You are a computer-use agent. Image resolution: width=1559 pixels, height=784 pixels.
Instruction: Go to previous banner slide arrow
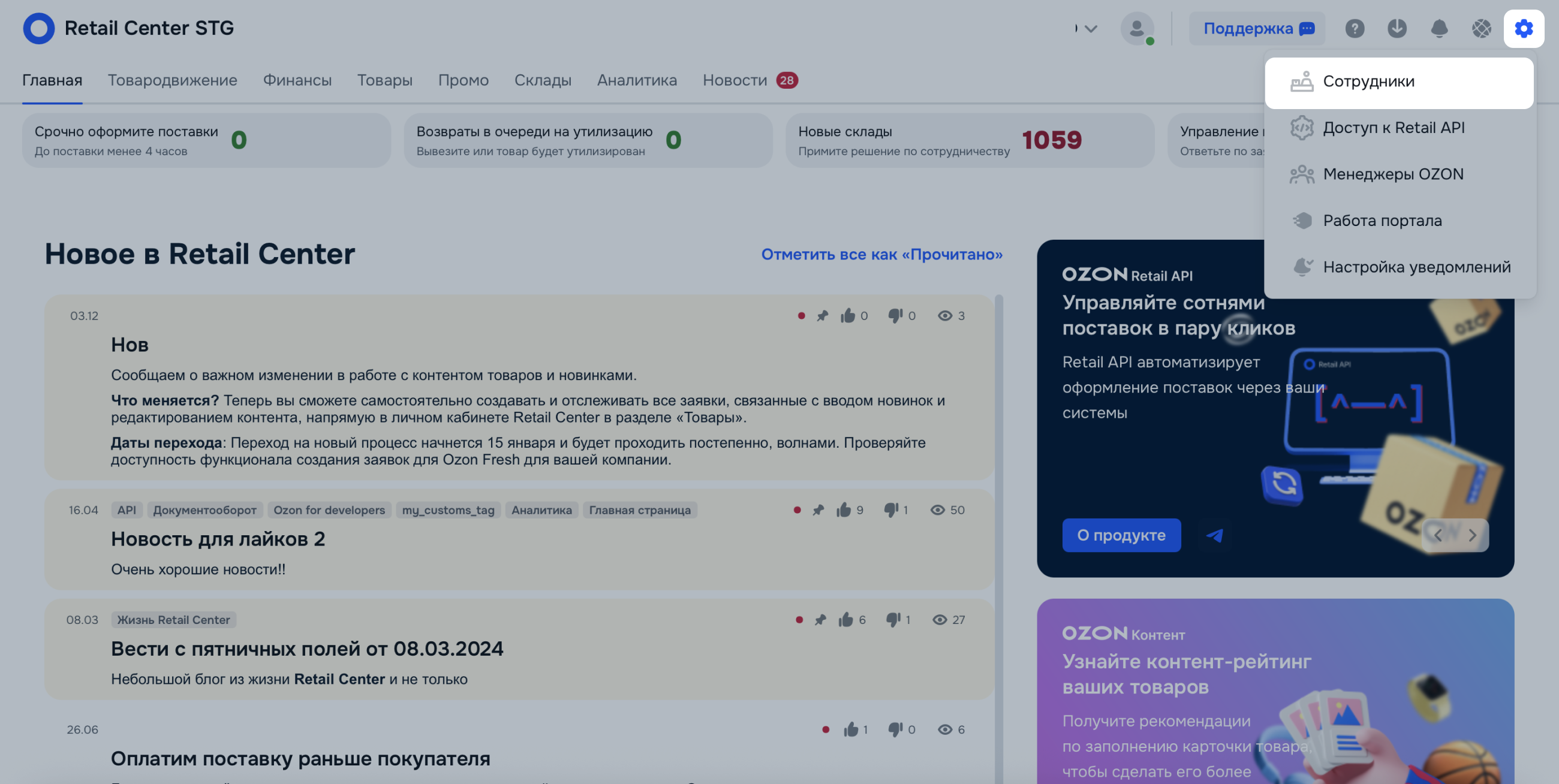pyautogui.click(x=1438, y=535)
